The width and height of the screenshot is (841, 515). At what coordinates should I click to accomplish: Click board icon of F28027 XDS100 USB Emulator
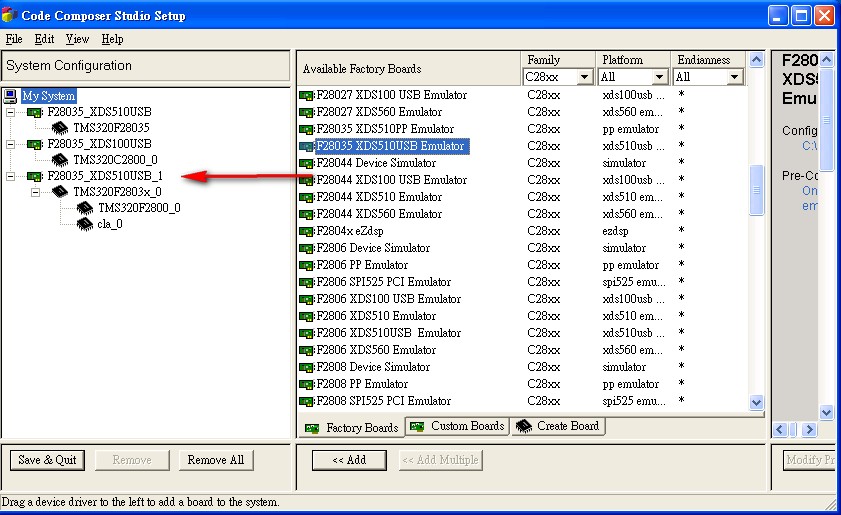click(x=306, y=95)
